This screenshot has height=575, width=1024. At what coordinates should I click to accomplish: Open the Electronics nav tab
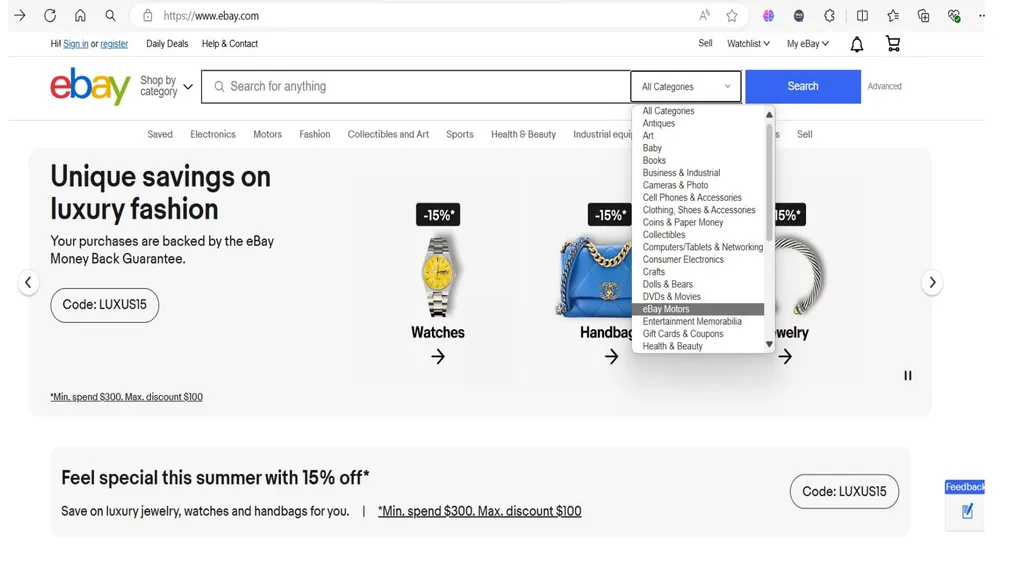pyautogui.click(x=213, y=135)
